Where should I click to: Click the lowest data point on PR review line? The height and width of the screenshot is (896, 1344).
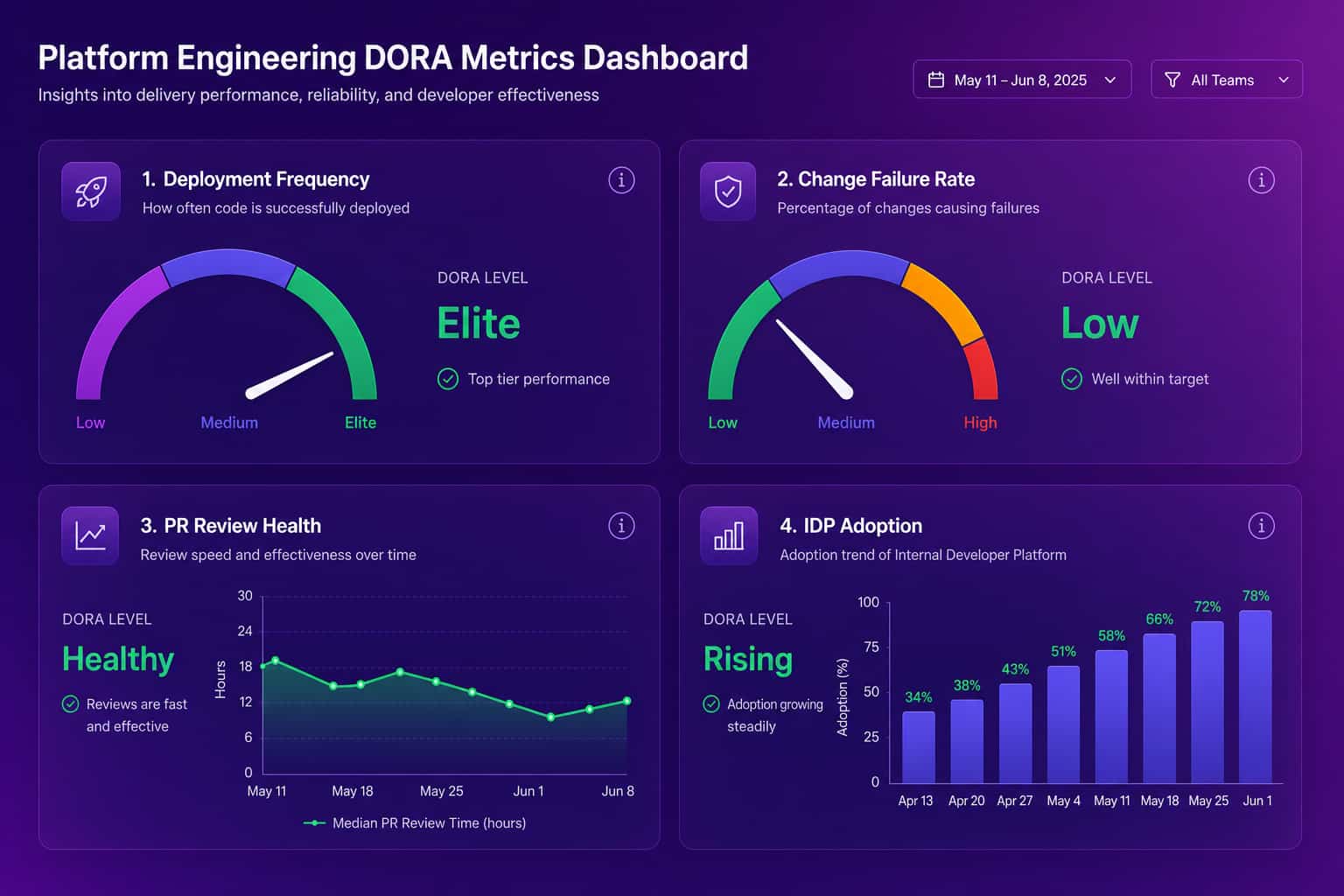click(x=550, y=717)
